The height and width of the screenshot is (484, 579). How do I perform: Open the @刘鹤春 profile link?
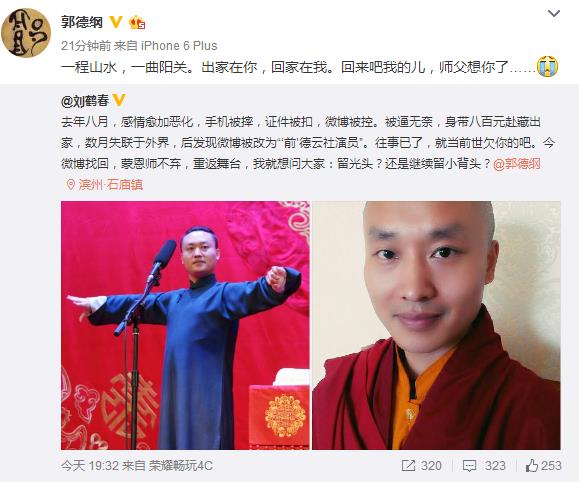[x=85, y=101]
